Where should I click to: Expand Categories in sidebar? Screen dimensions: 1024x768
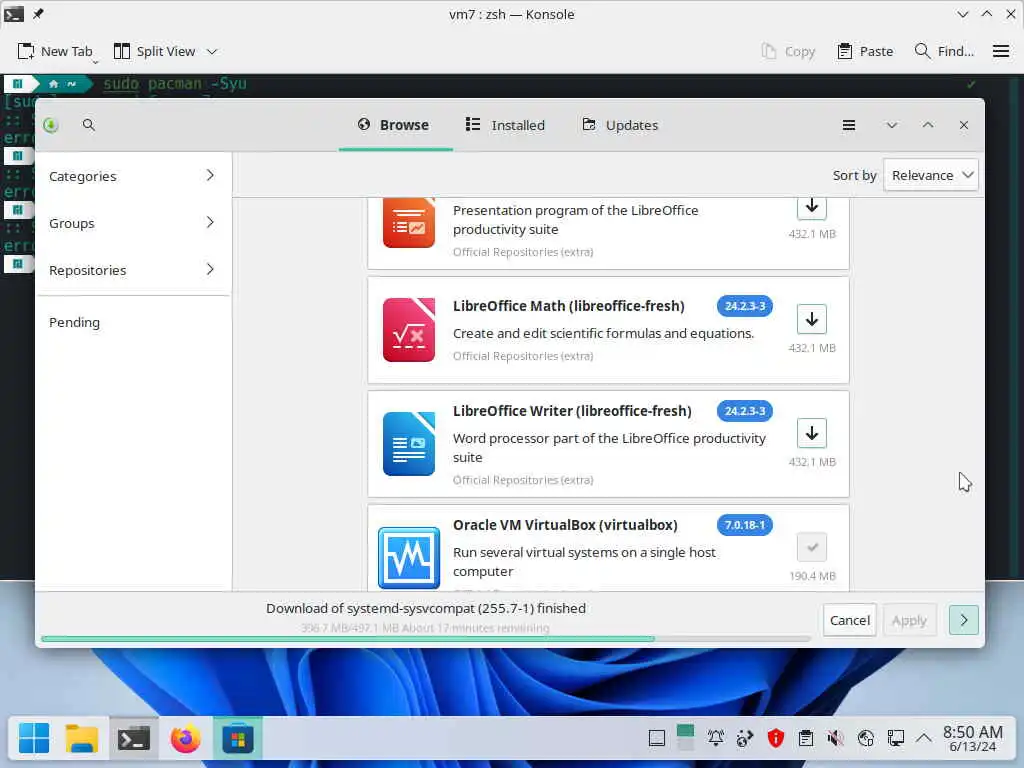[133, 176]
